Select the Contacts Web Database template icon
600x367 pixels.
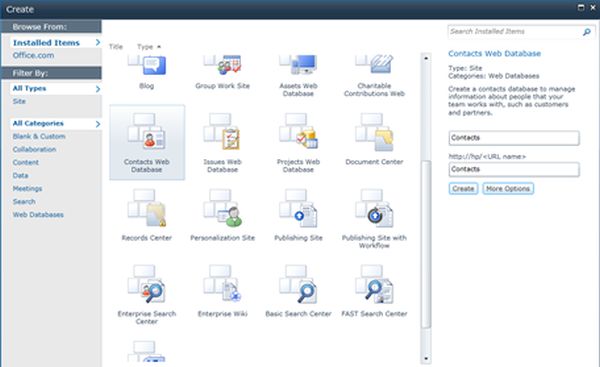pyautogui.click(x=147, y=131)
